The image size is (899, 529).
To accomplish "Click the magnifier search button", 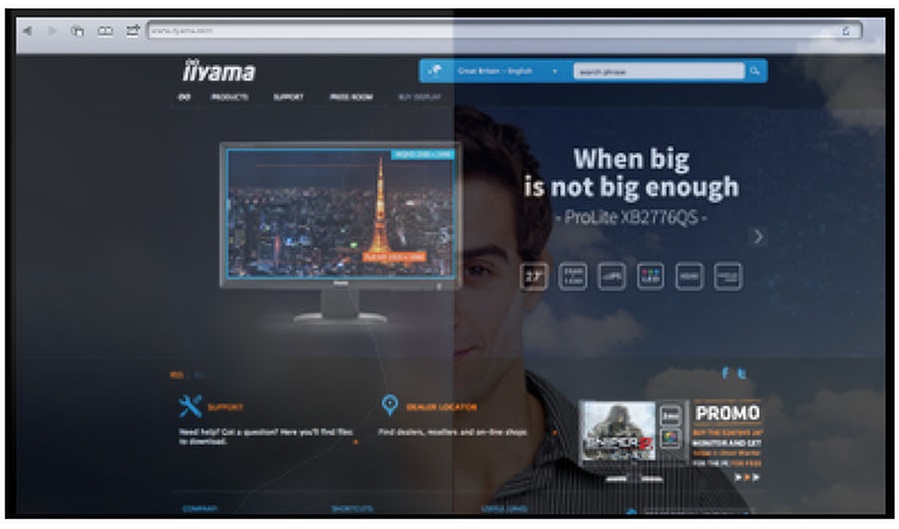I will (x=755, y=71).
